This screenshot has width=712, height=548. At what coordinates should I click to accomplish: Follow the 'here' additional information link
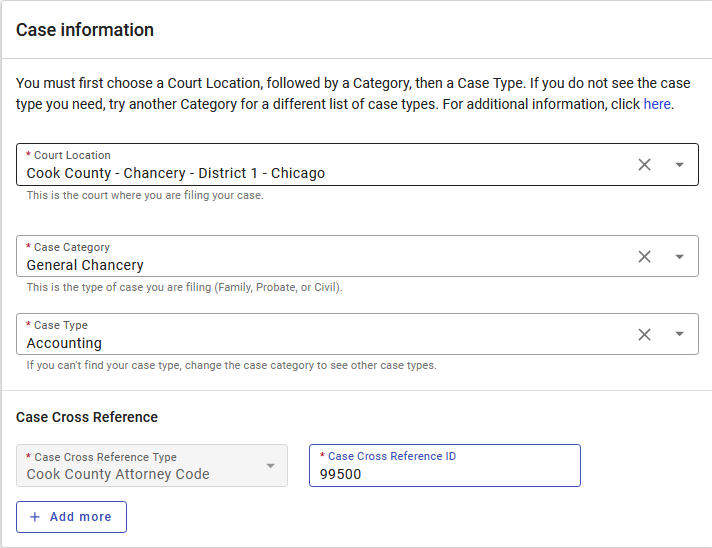pyautogui.click(x=657, y=104)
